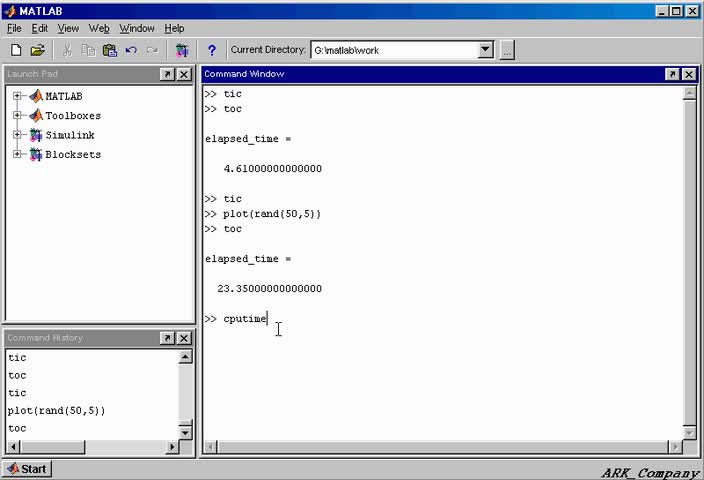Close the Launch Pad panel
704x480 pixels.
[184, 74]
